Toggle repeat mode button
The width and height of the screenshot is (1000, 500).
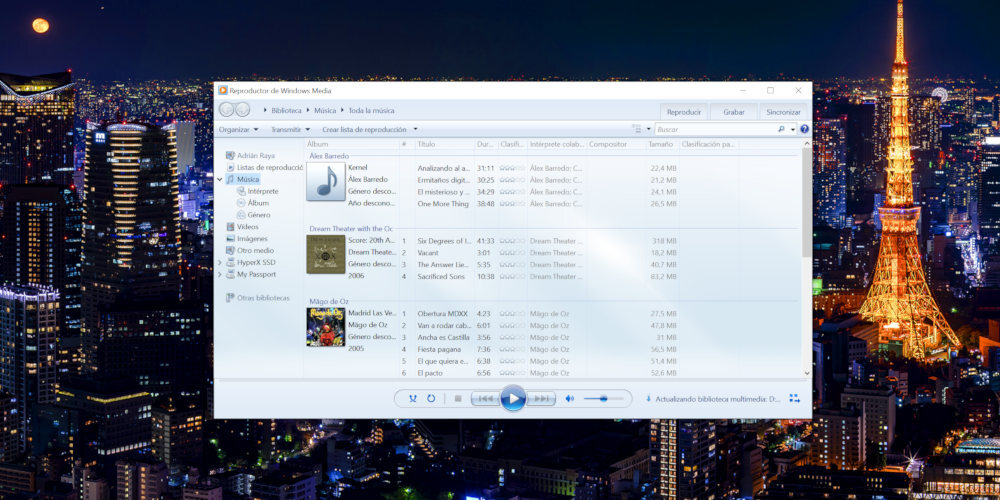(431, 399)
